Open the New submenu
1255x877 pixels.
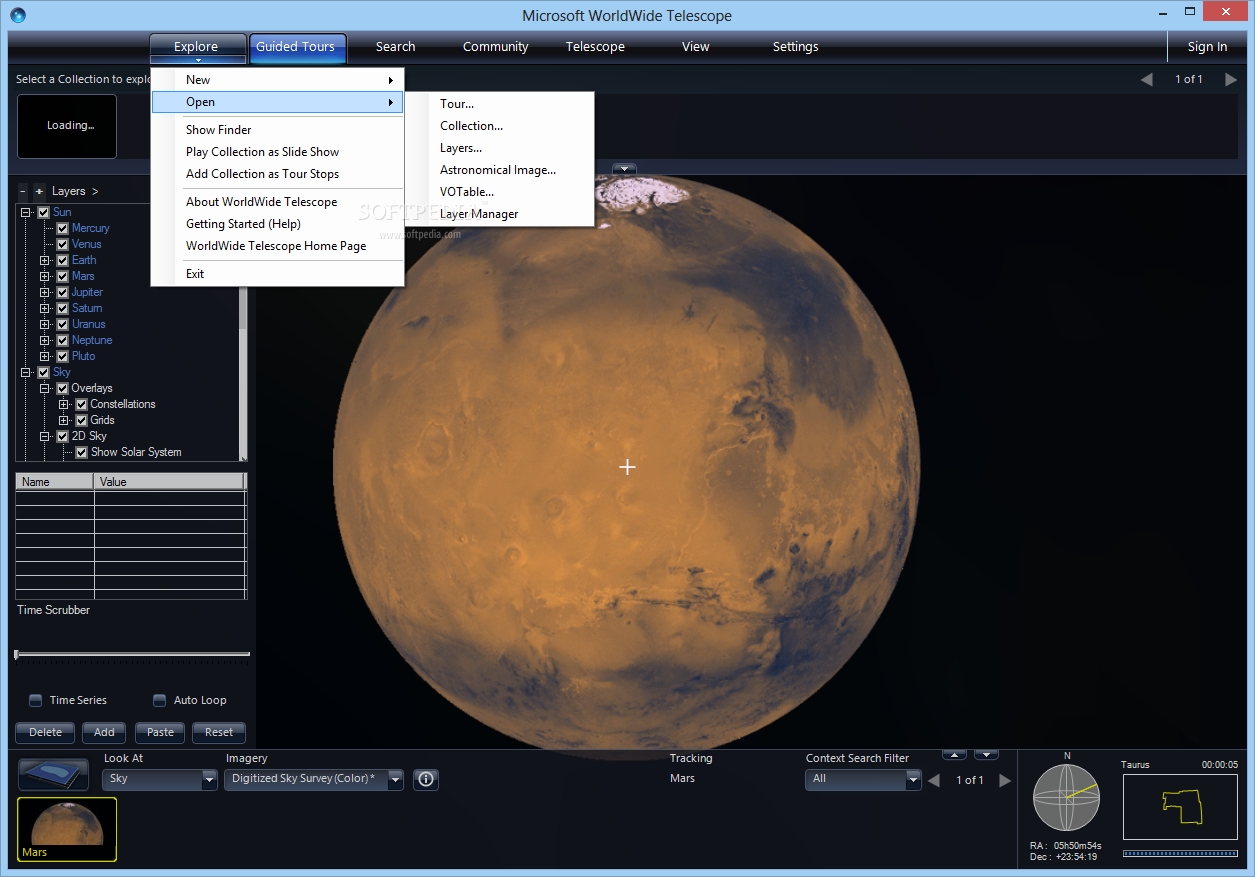(278, 80)
